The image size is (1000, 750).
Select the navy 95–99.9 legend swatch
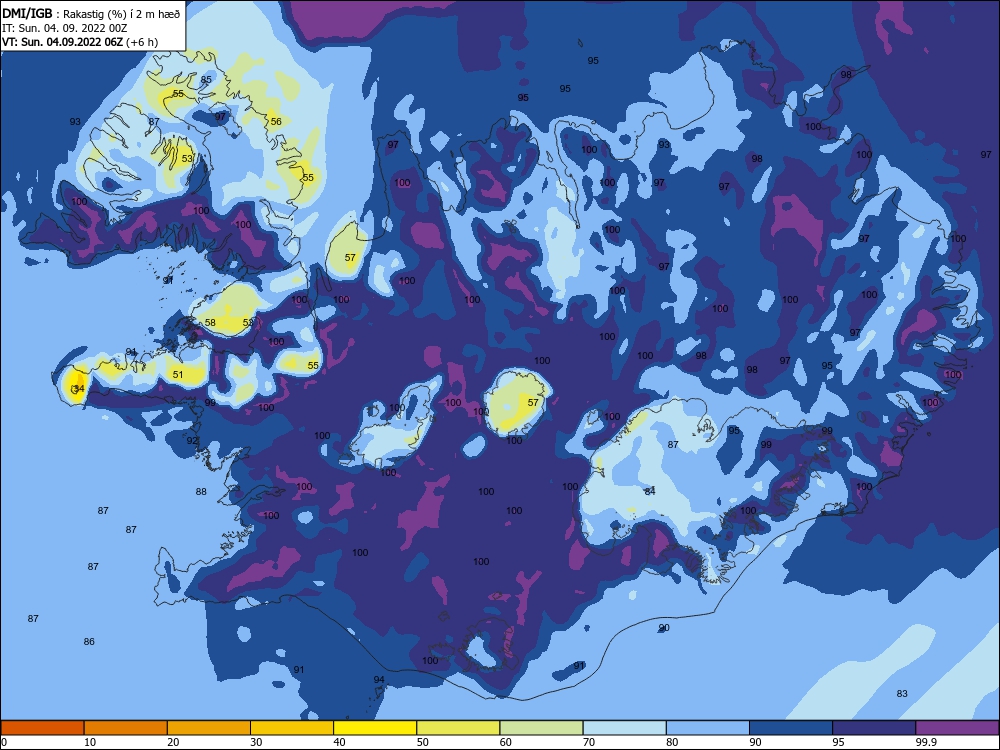pos(874,728)
